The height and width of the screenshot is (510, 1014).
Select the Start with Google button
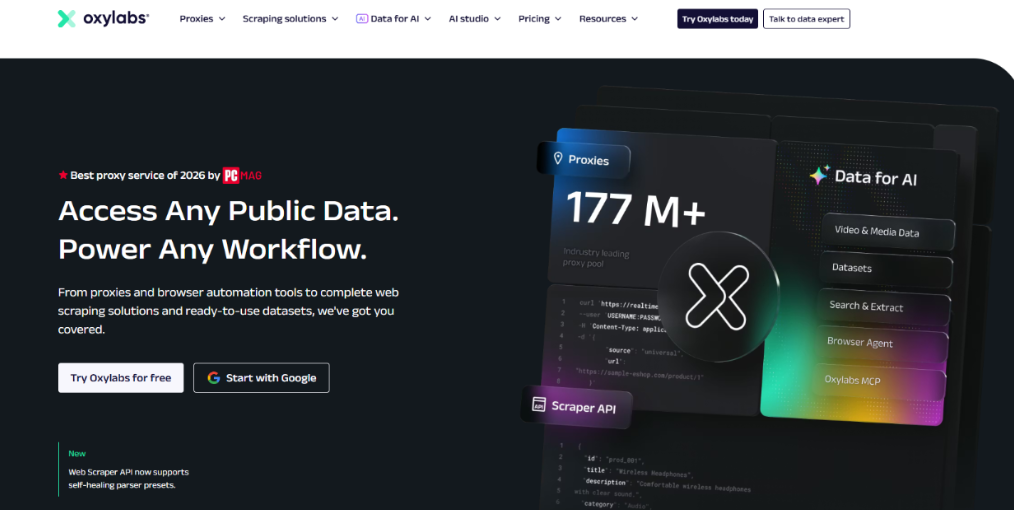click(x=261, y=378)
